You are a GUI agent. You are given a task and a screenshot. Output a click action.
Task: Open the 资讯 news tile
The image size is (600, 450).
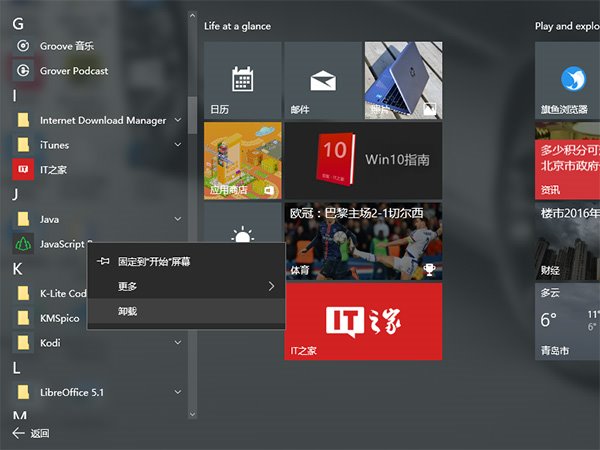[x=567, y=161]
